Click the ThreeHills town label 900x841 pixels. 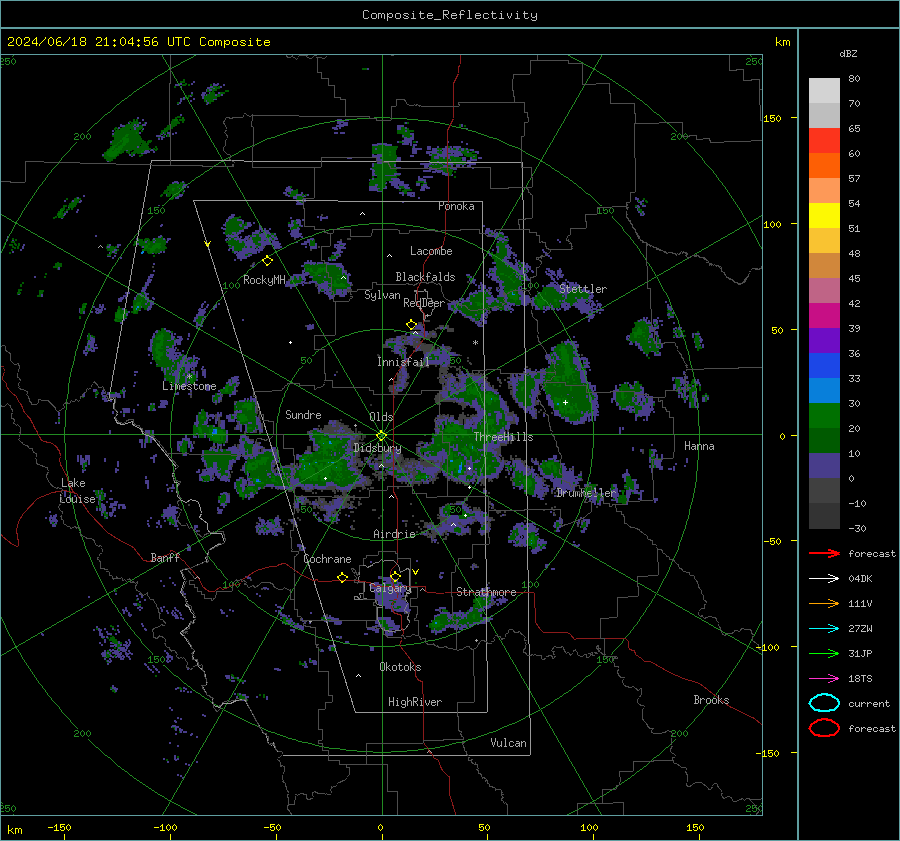click(503, 437)
